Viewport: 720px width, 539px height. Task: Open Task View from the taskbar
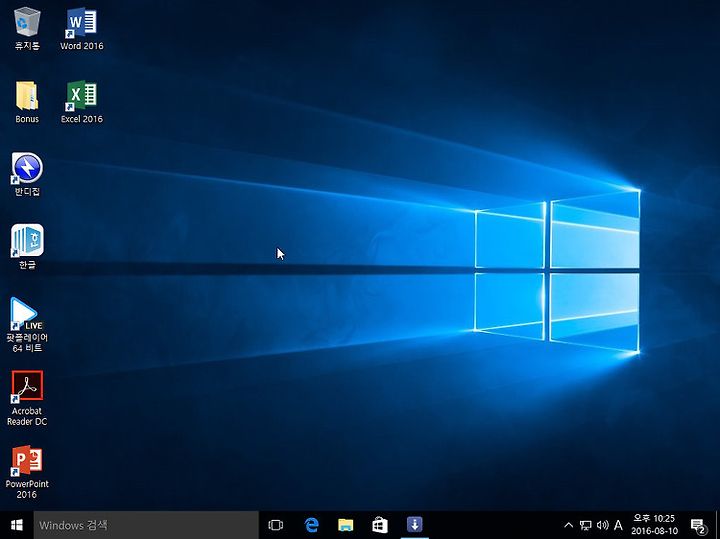[x=276, y=525]
